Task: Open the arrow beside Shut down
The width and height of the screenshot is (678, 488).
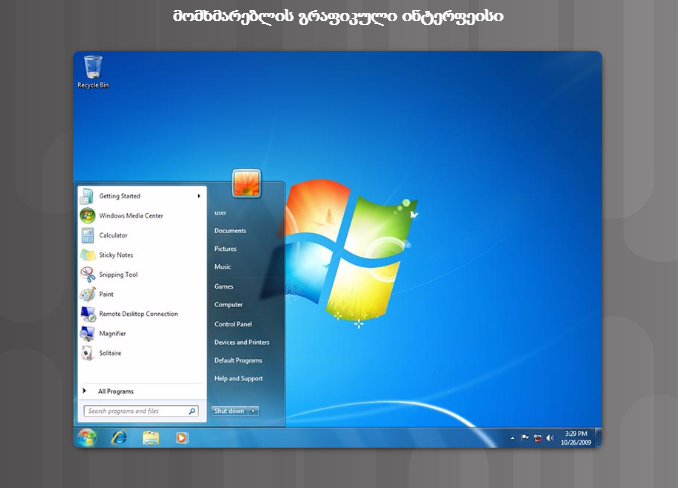Action: point(253,411)
